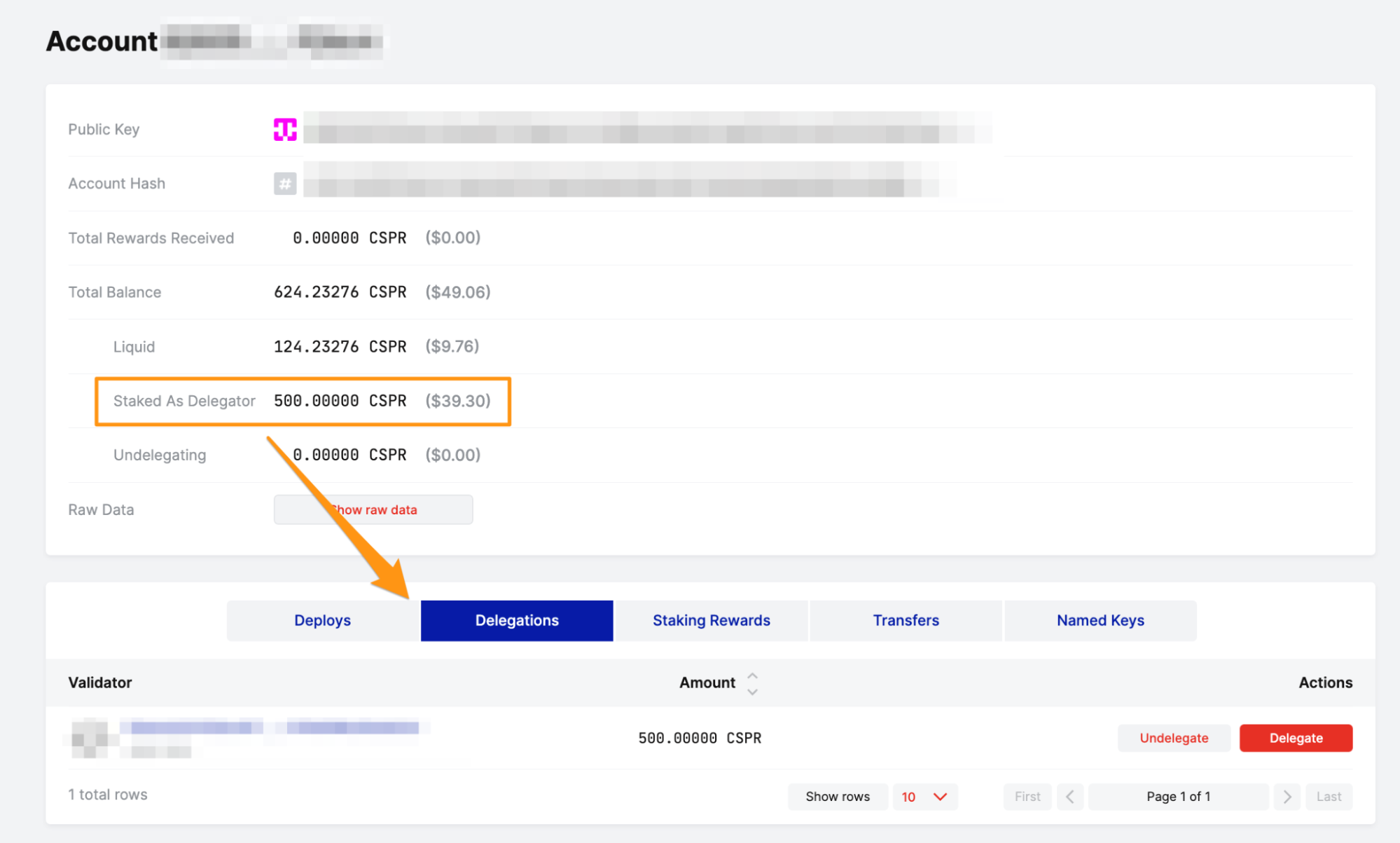This screenshot has height=843, width=1400.
Task: Sort Amount column ascending arrow
Action: (x=752, y=676)
